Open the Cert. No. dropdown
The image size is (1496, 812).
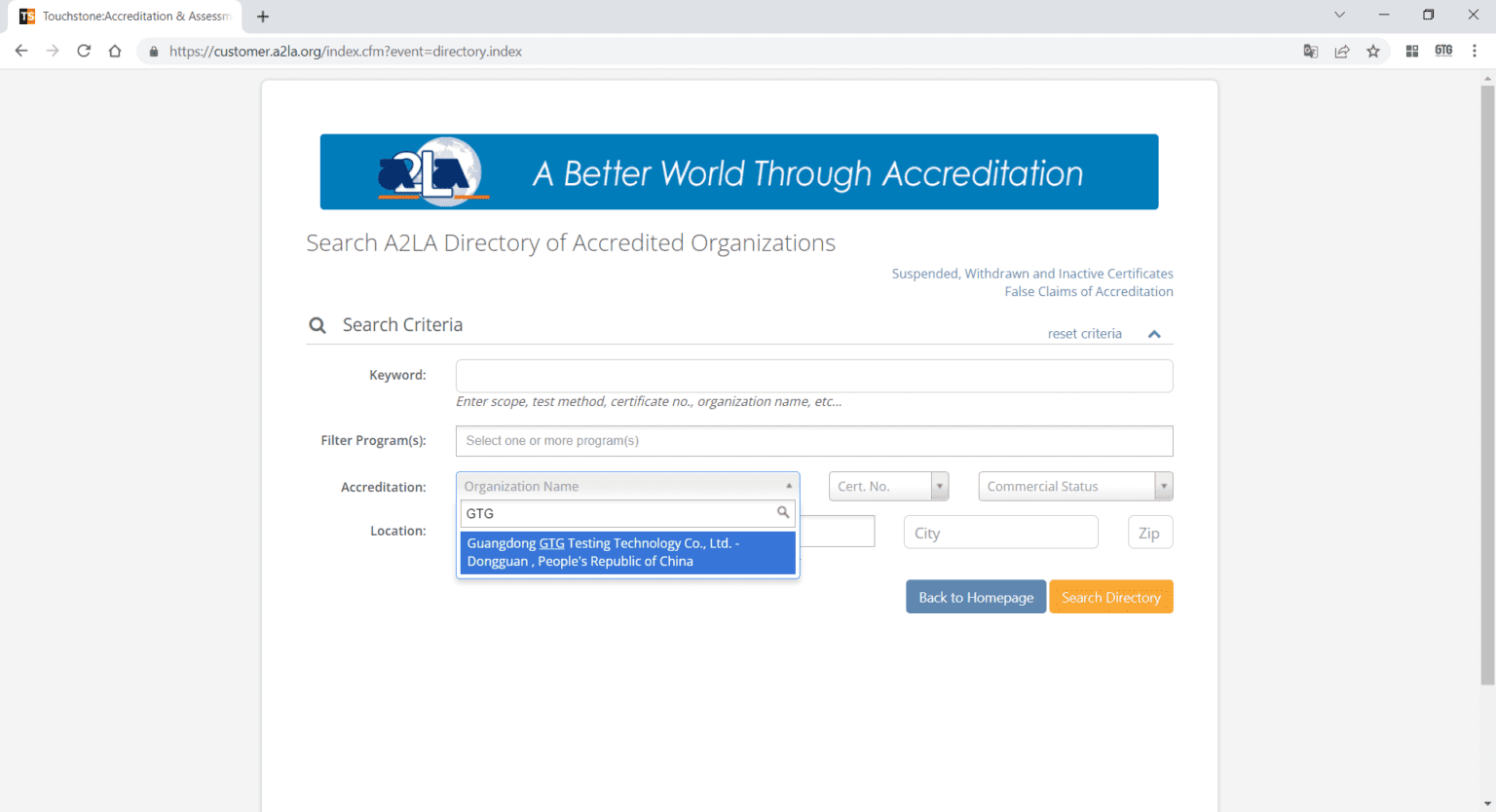pyautogui.click(x=940, y=486)
